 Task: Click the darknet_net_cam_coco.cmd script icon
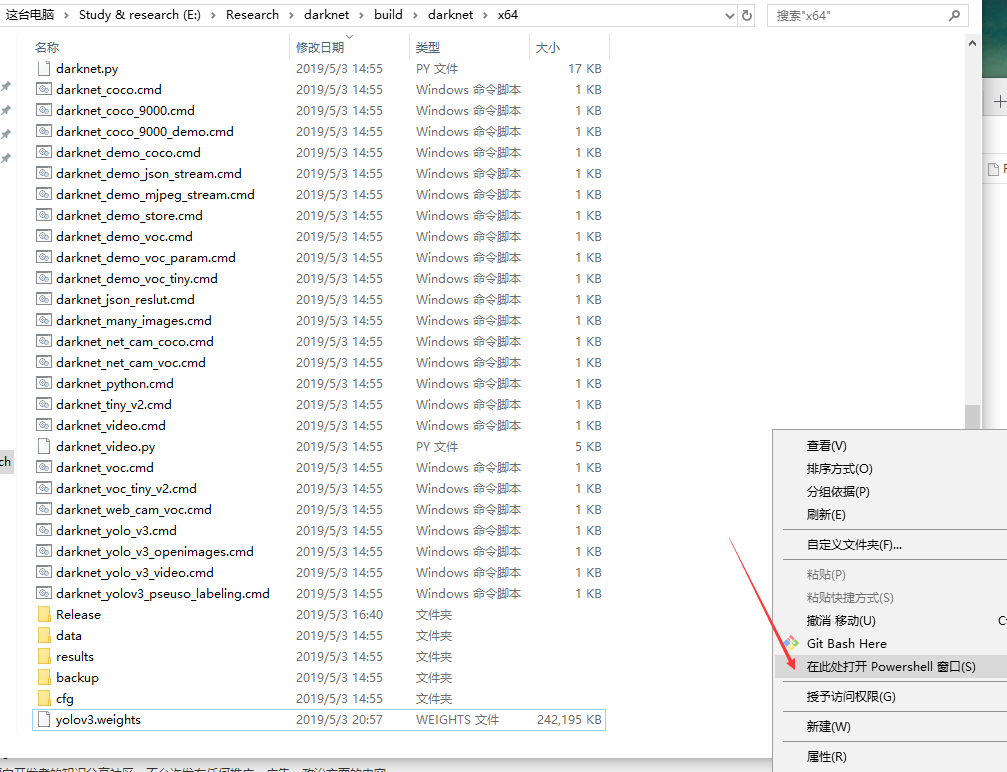44,342
